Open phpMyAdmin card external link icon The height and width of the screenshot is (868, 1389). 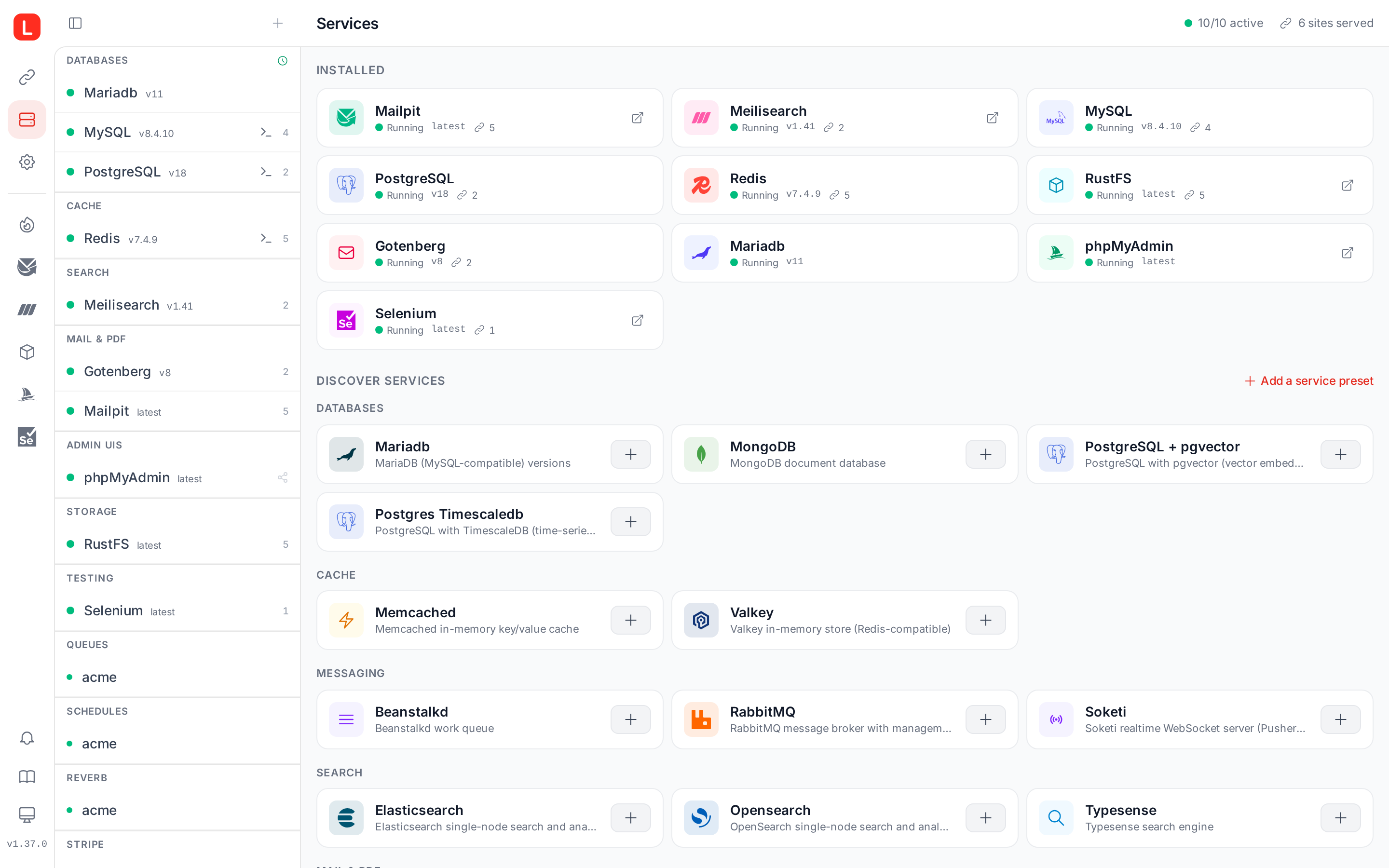[1347, 253]
